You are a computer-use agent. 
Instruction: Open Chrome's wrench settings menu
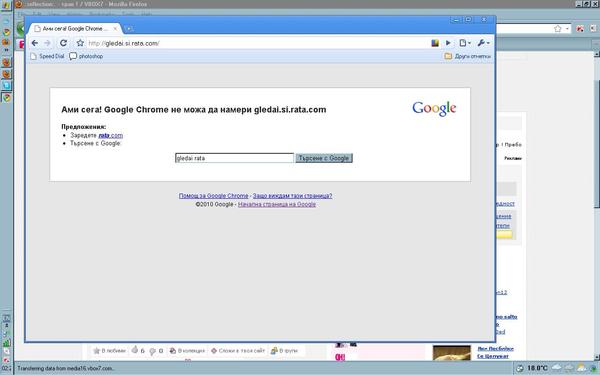[x=483, y=43]
